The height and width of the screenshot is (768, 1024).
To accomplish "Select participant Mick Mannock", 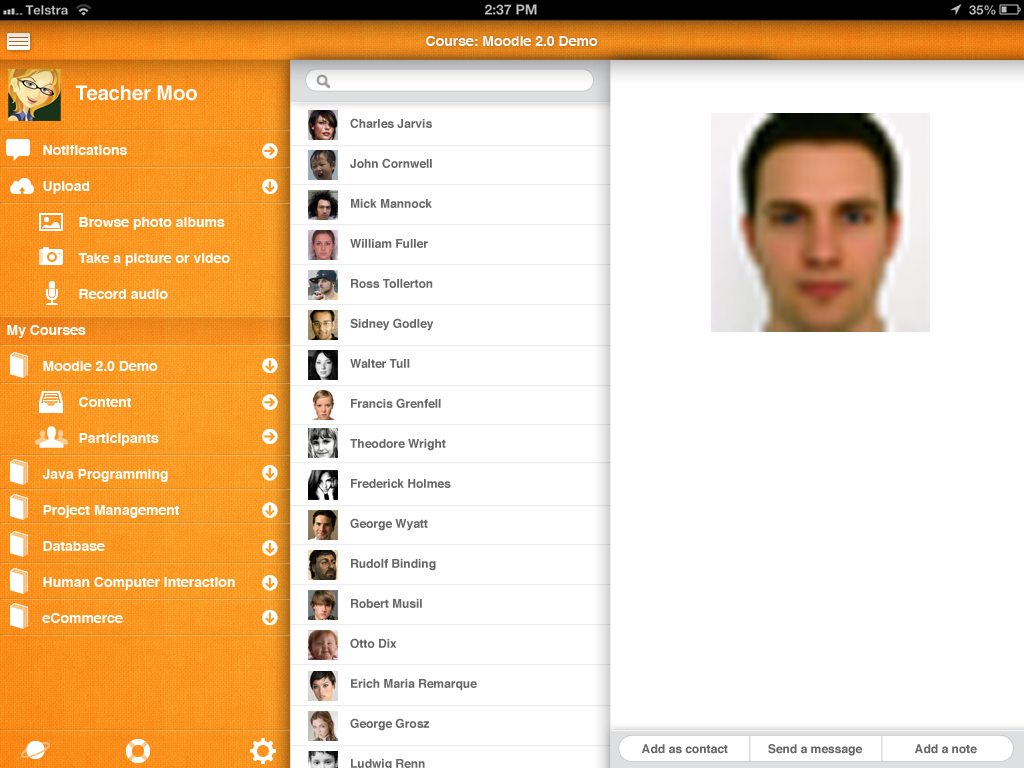I will [450, 204].
